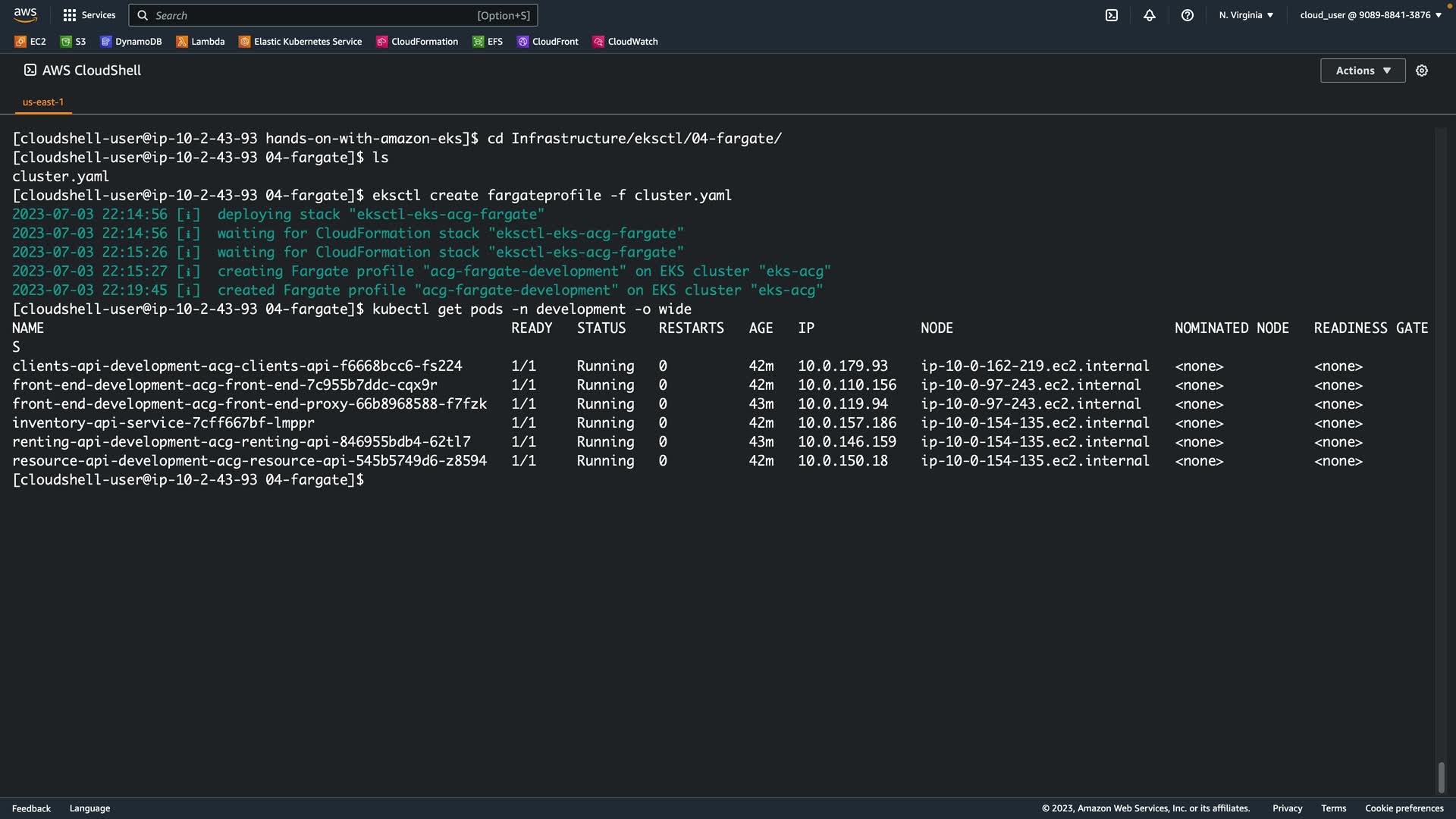Open Cookie preferences link
This screenshot has width=1456, height=819.
point(1404,808)
